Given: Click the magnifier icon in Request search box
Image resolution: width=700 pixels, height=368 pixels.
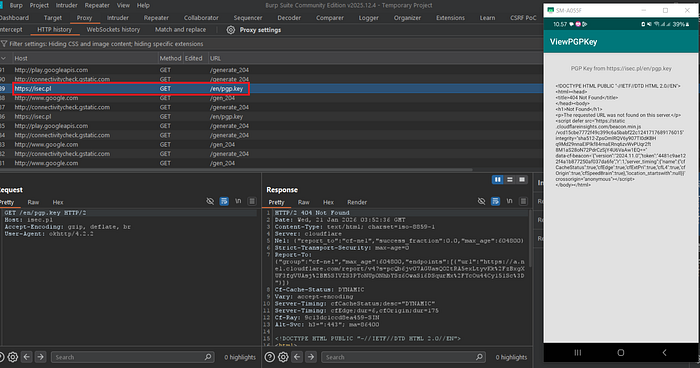Looking at the screenshot, I should pos(208,357).
